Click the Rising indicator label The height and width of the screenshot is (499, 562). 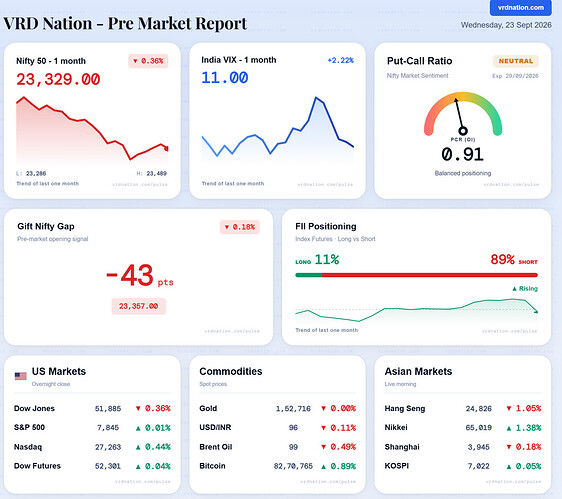525,289
